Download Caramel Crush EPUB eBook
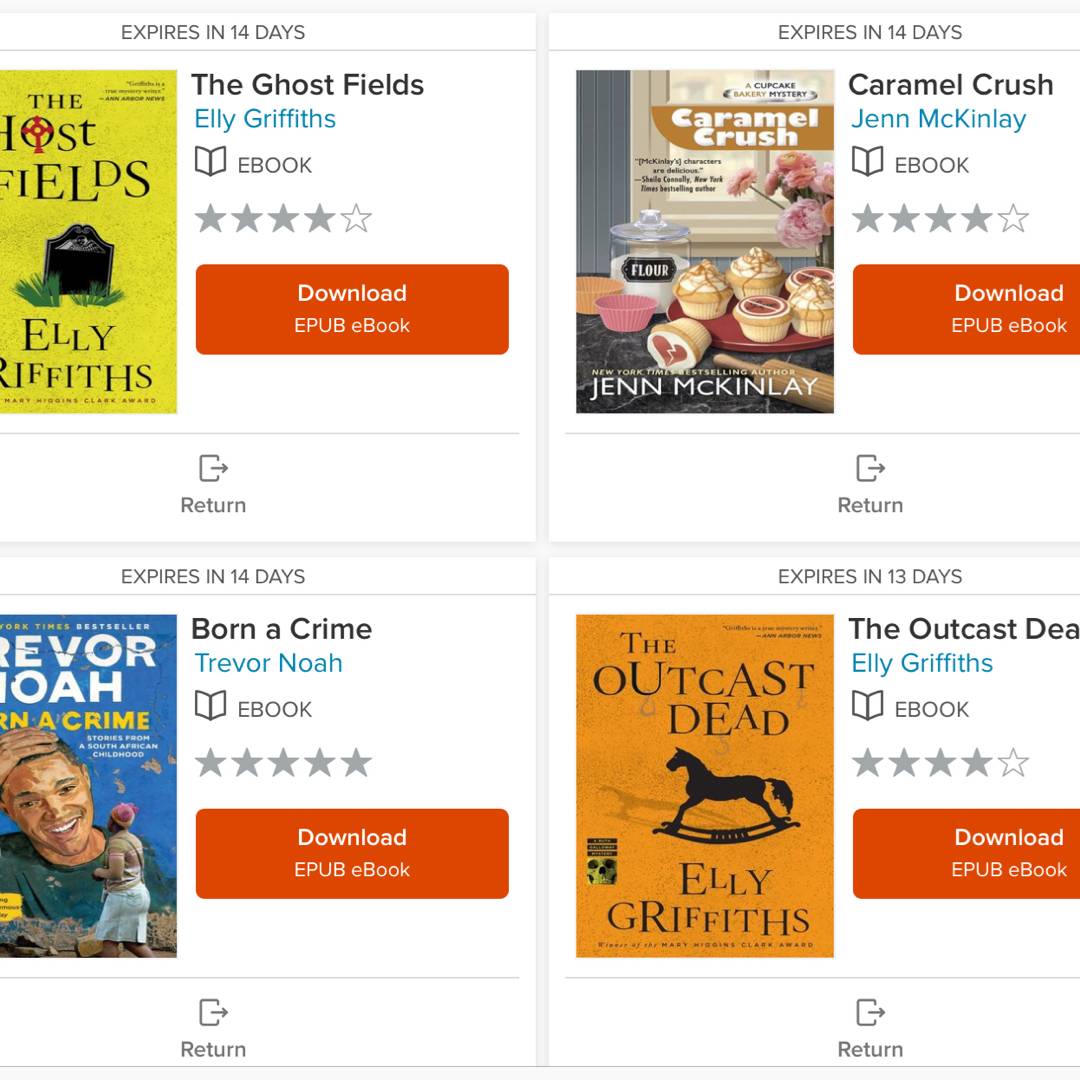The width and height of the screenshot is (1080, 1080). click(966, 309)
